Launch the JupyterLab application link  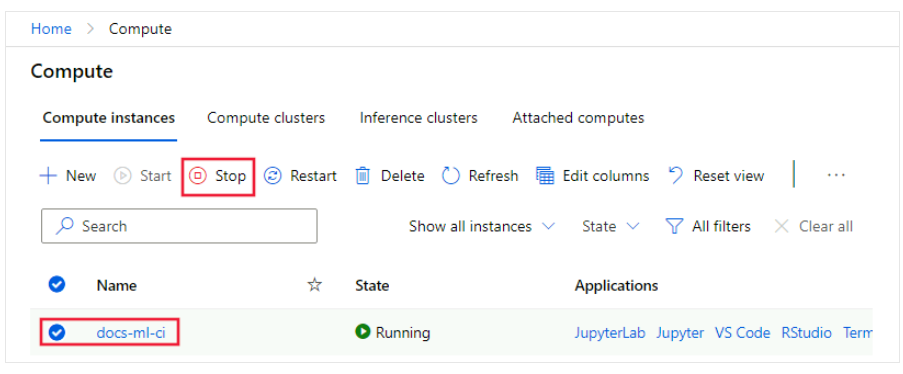coord(610,333)
